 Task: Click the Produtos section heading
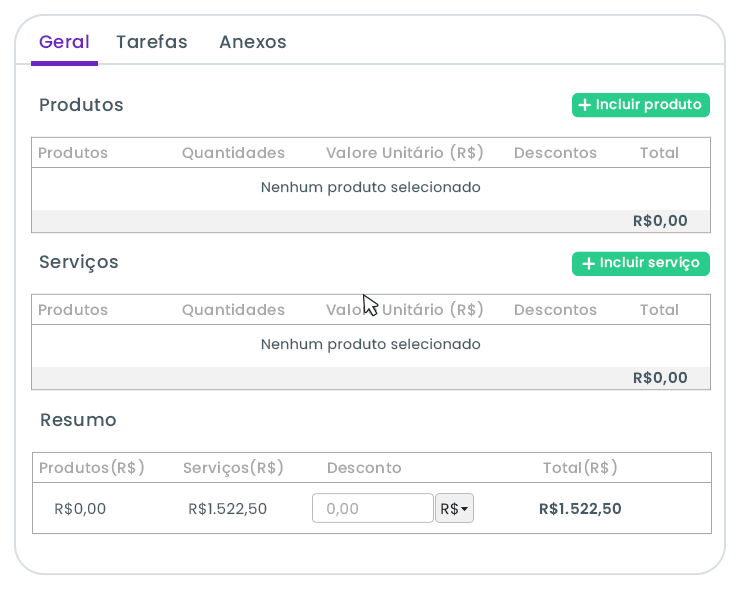[x=81, y=105]
